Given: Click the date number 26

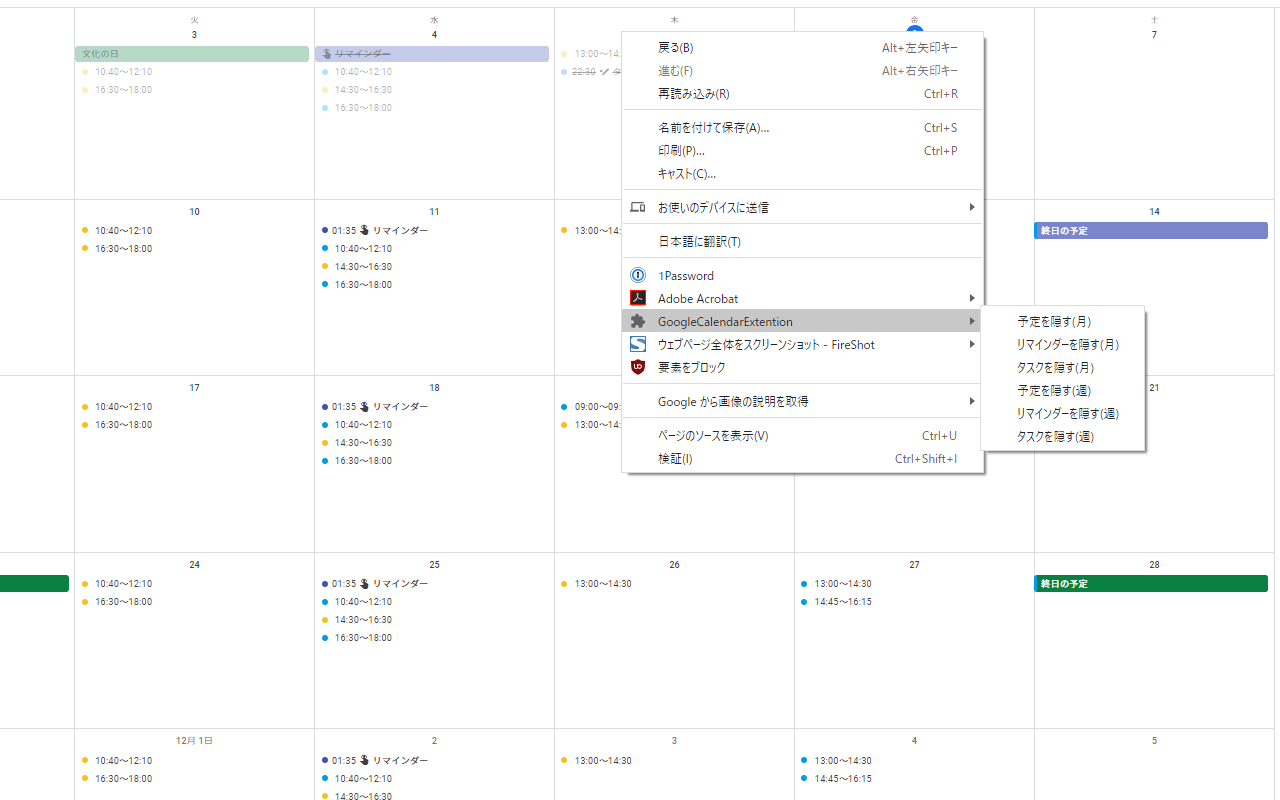Looking at the screenshot, I should tap(674, 565).
